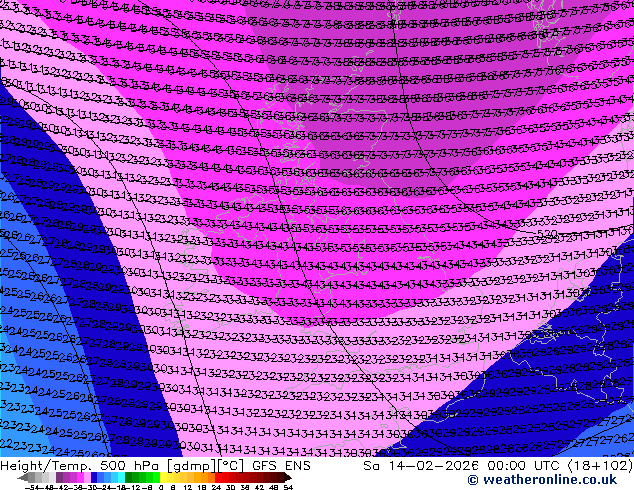Click the yellow swatch in temperature legend
Screen dimensions: 634x490
tap(163, 477)
